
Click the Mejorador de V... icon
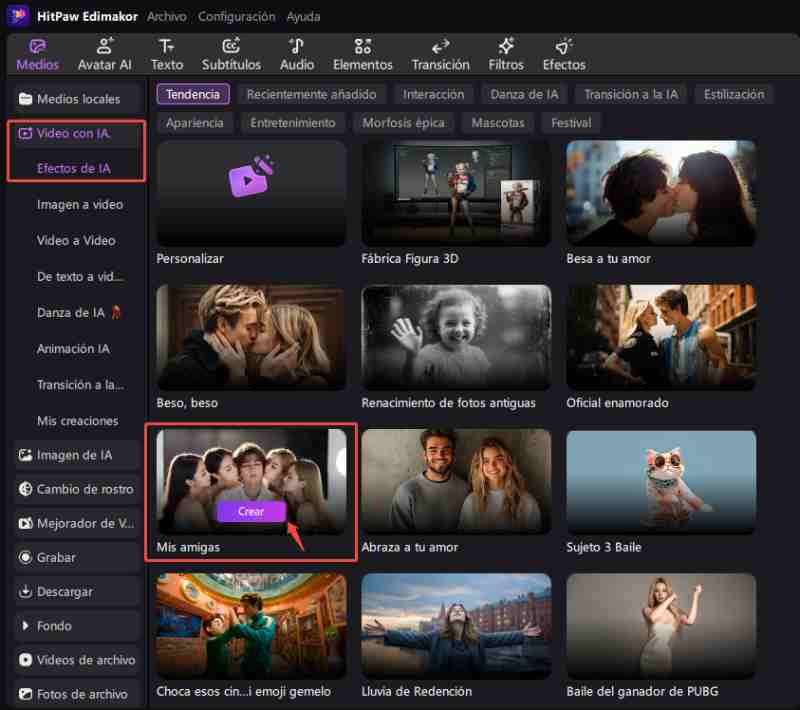point(26,523)
